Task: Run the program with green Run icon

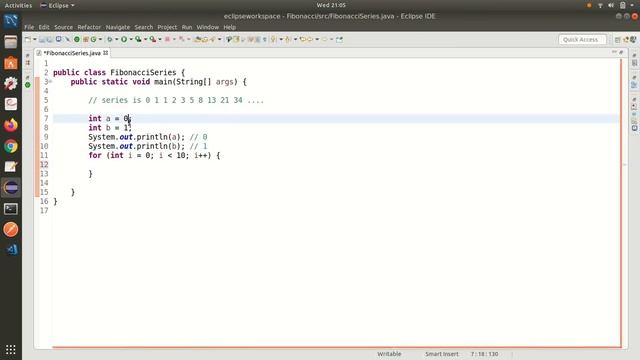Action: tap(124, 40)
